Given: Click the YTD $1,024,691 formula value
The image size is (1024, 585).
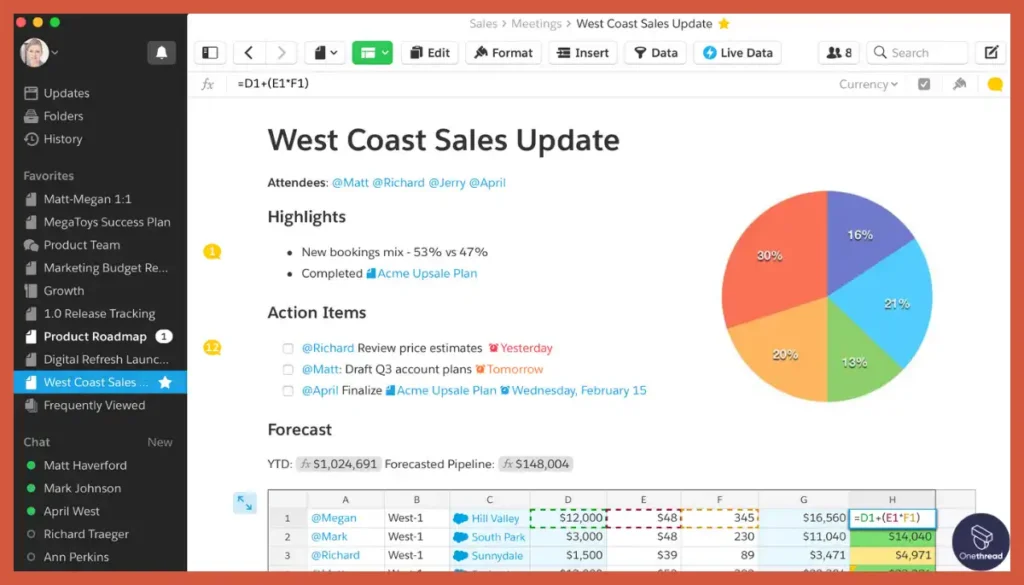Looking at the screenshot, I should [x=338, y=464].
